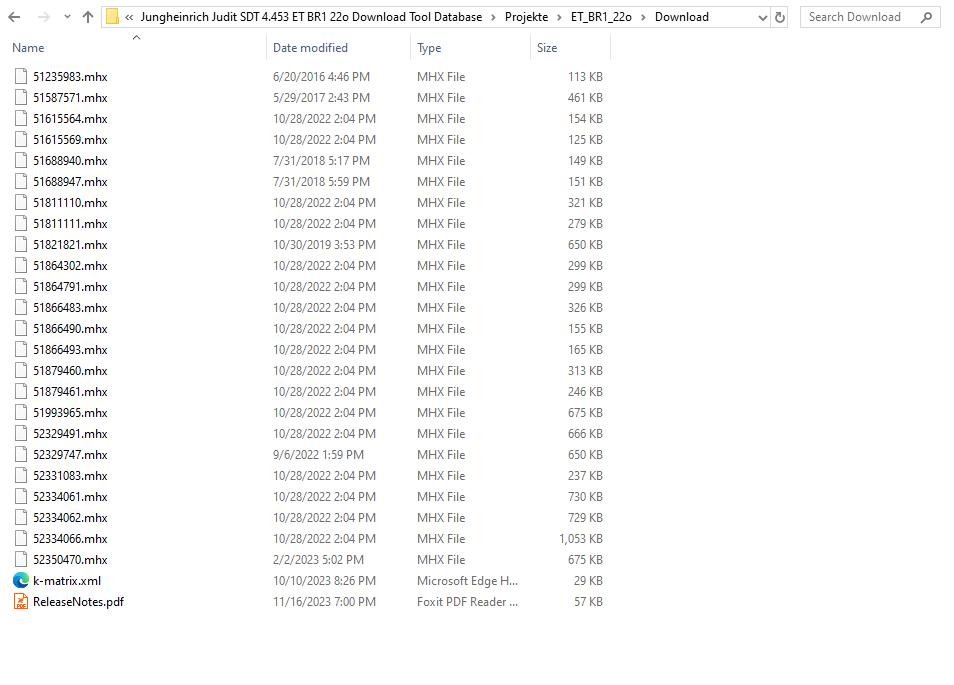Sort by Size column header
Screen dimensions: 954x685
tap(547, 47)
